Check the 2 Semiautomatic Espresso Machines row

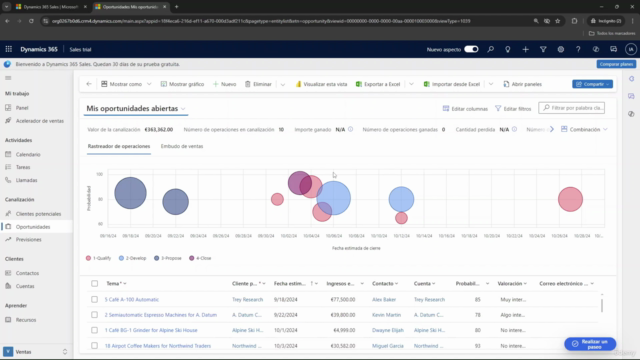click(95, 315)
